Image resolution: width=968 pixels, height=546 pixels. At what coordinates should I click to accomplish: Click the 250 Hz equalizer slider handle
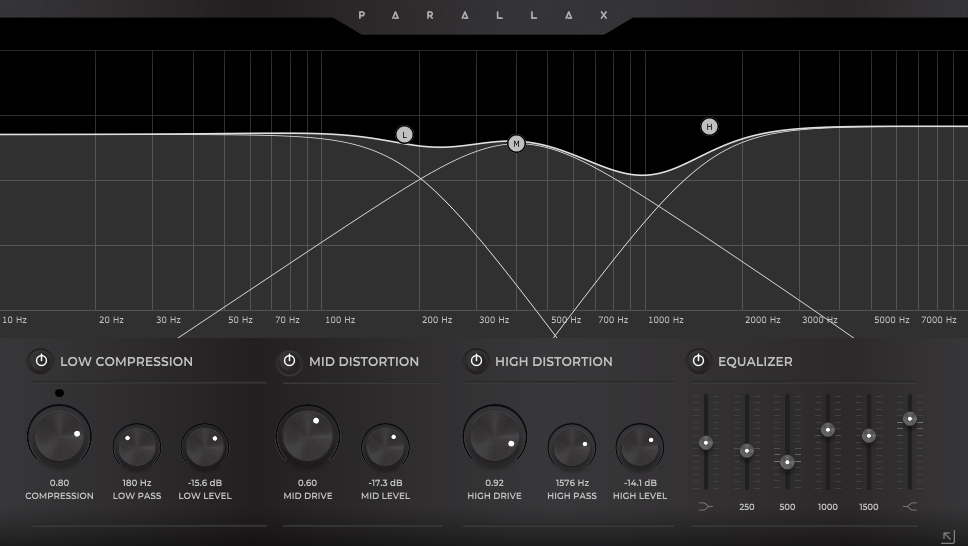pos(746,451)
